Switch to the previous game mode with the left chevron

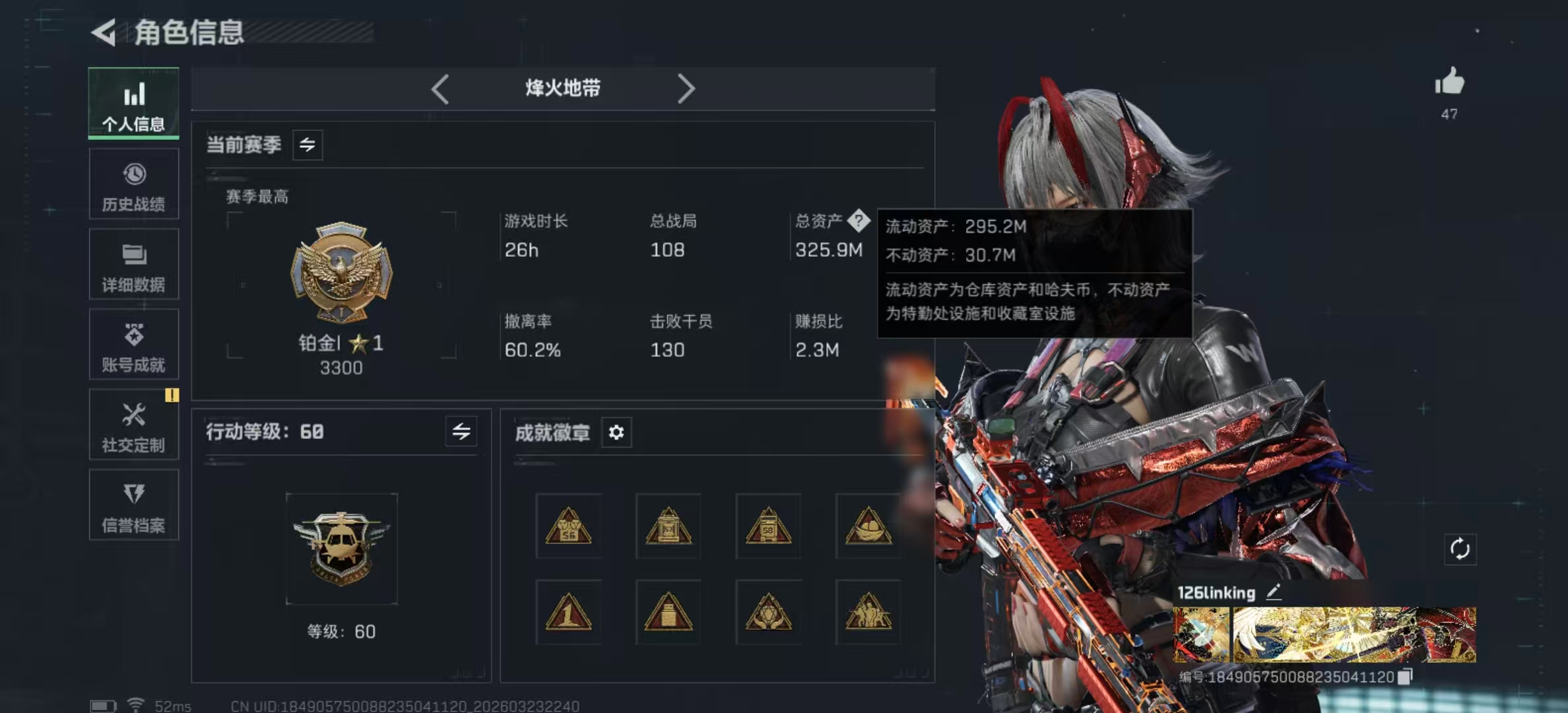tap(440, 88)
